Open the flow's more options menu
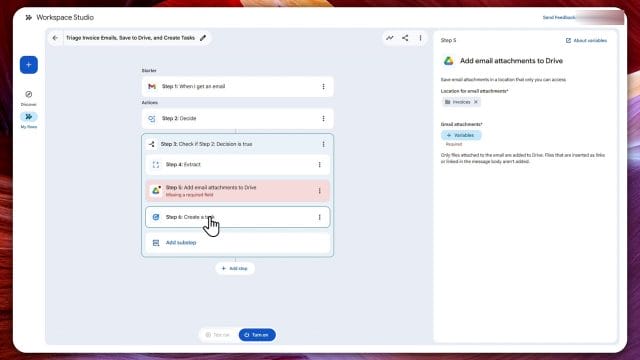 (420, 38)
